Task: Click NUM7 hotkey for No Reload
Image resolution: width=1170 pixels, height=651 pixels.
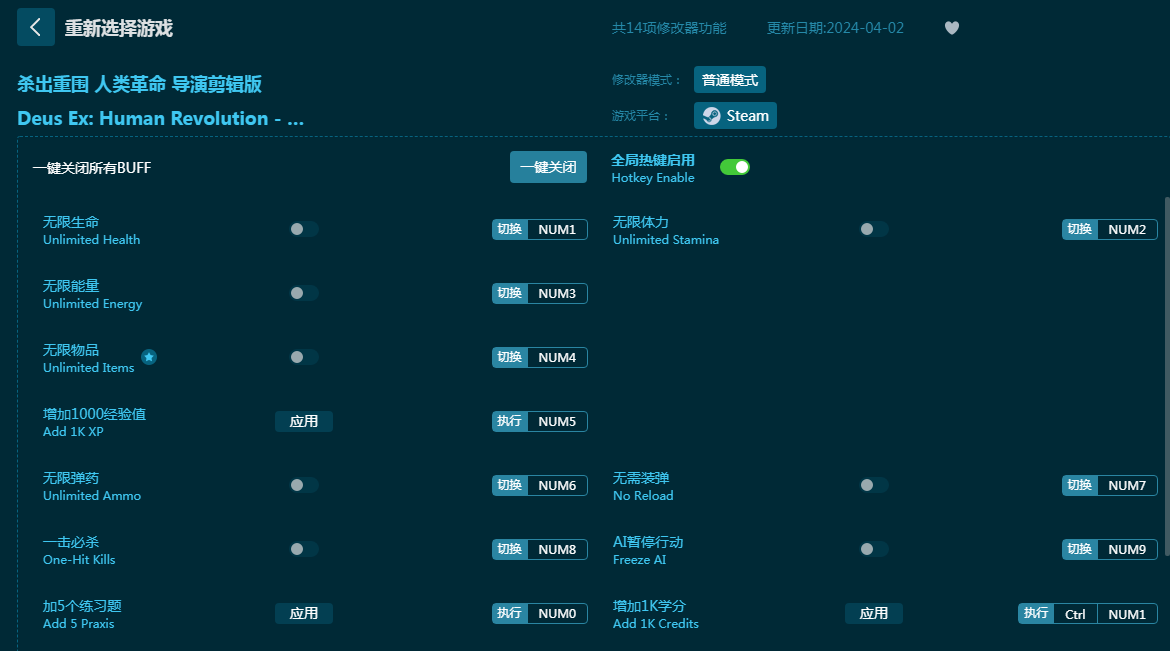Action: point(1127,485)
